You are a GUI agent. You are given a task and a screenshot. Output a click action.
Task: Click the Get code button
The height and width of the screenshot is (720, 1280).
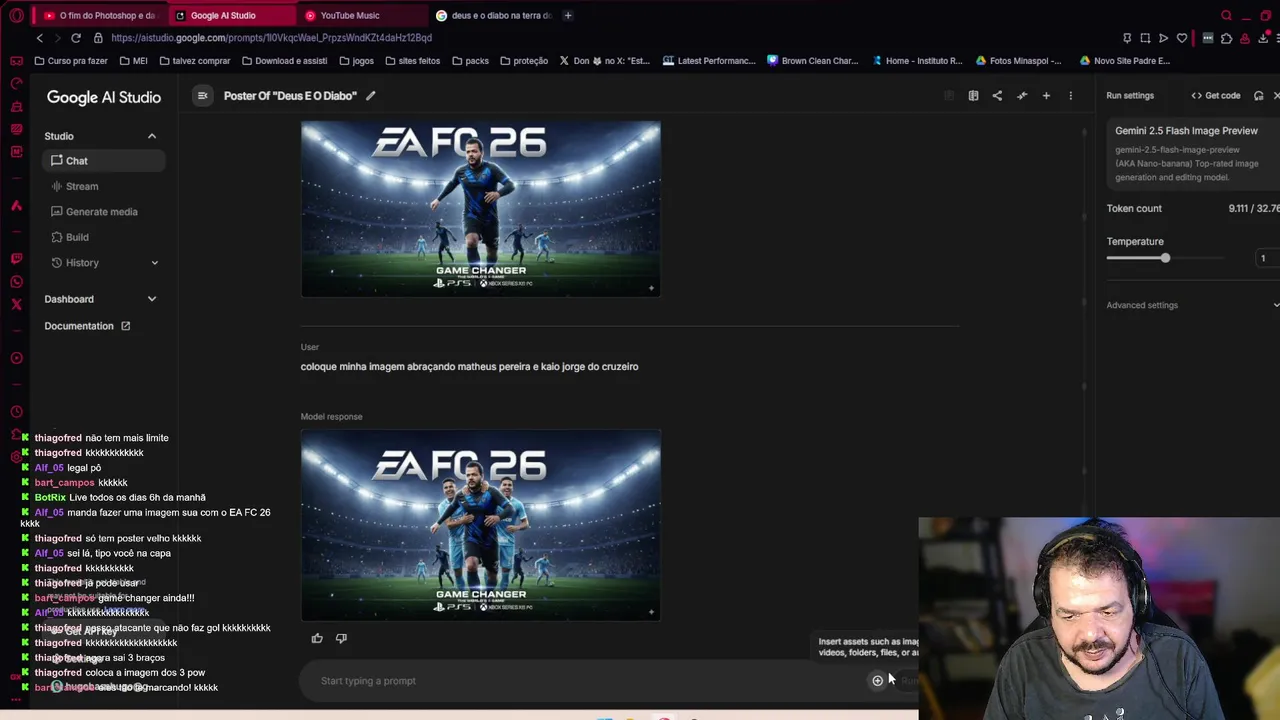(1215, 96)
